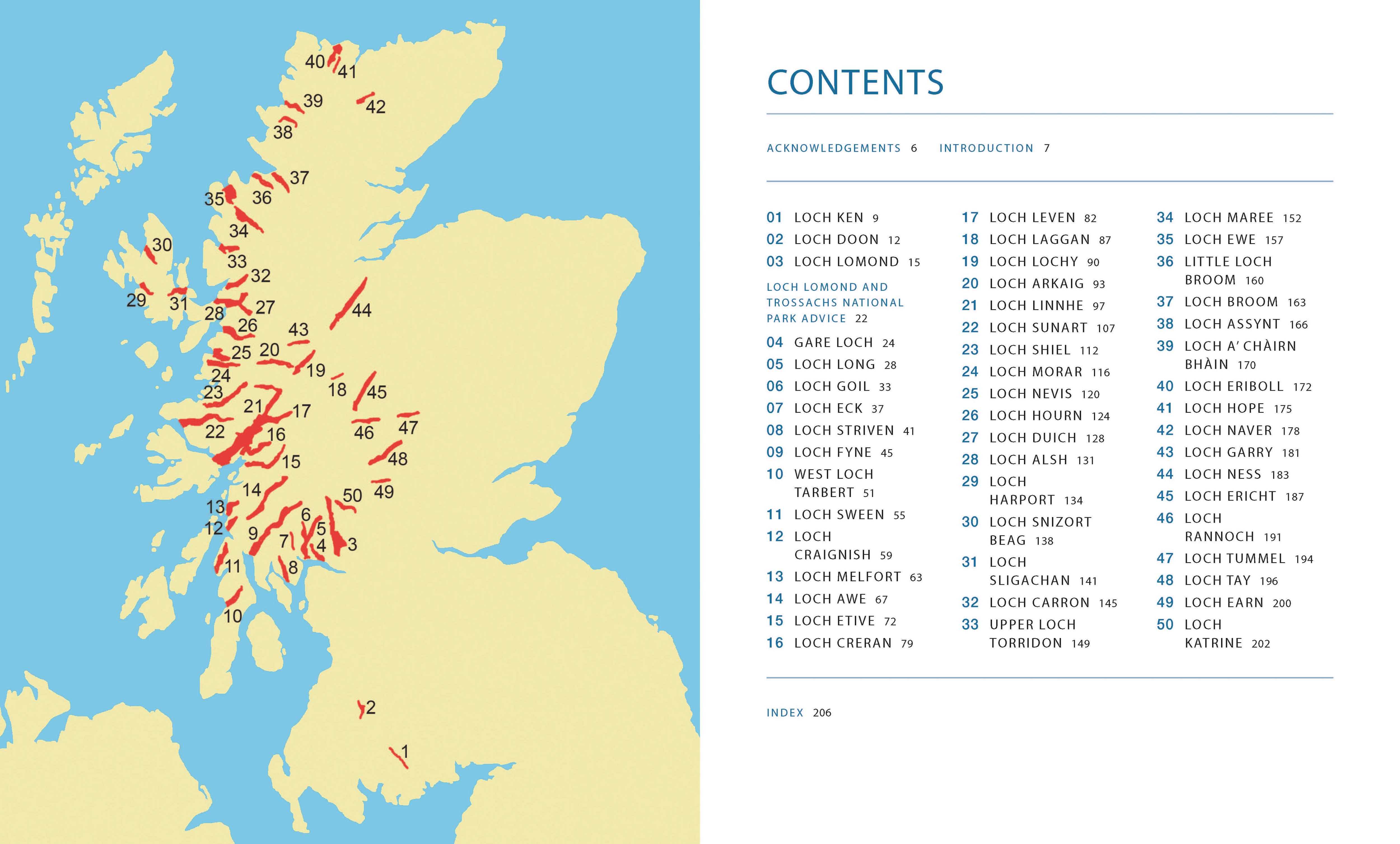Select contents entry LOCH ERICHT
Viewport: 1400px width, 844px height.
click(x=1230, y=496)
